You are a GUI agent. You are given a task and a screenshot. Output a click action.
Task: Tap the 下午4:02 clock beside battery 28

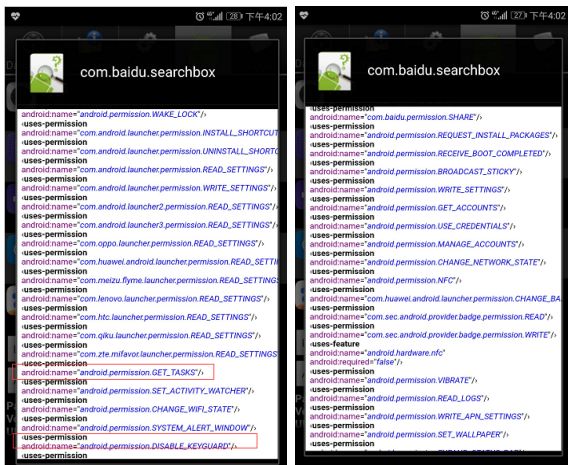pos(264,17)
